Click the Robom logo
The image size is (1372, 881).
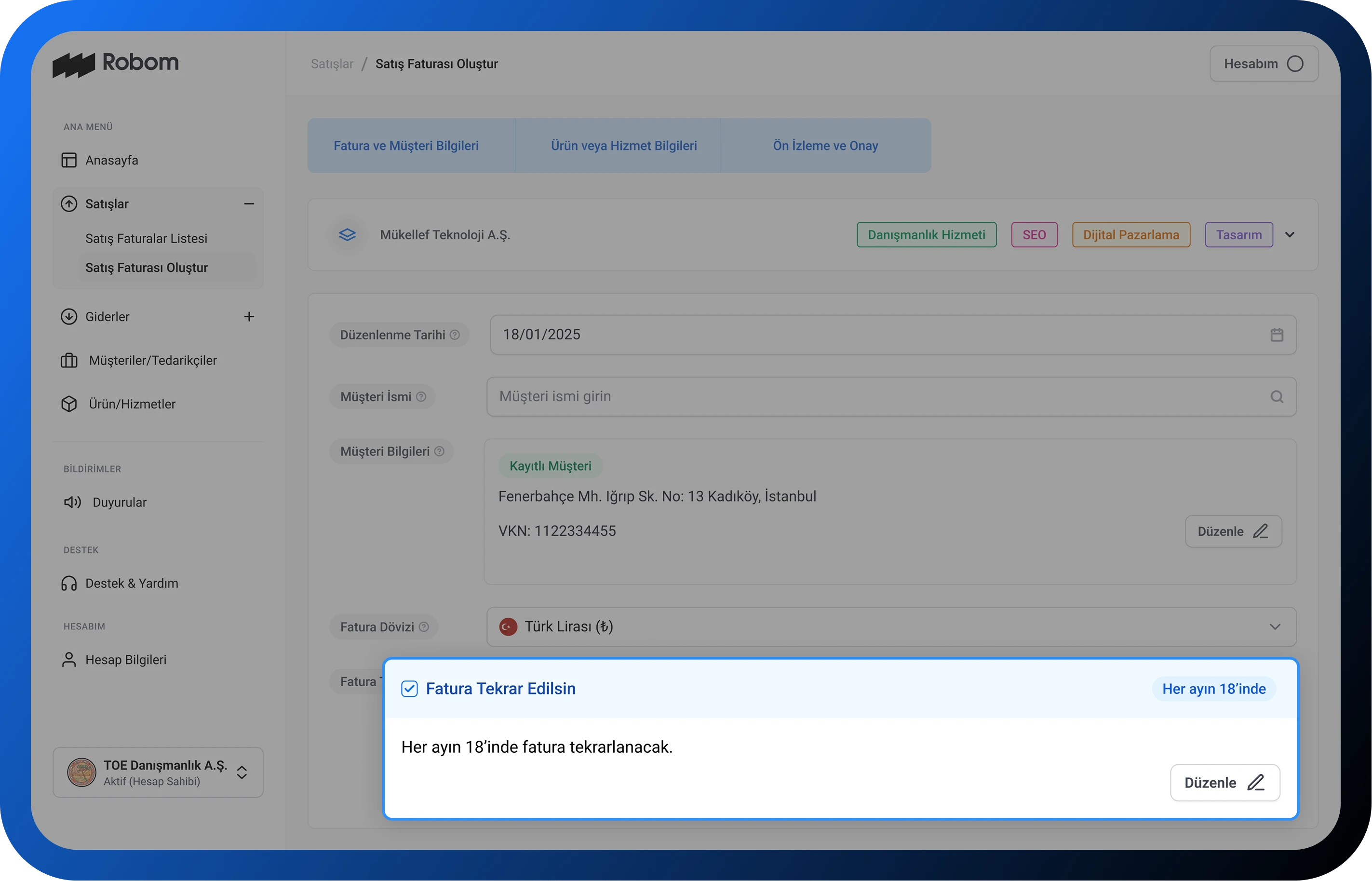tap(116, 64)
